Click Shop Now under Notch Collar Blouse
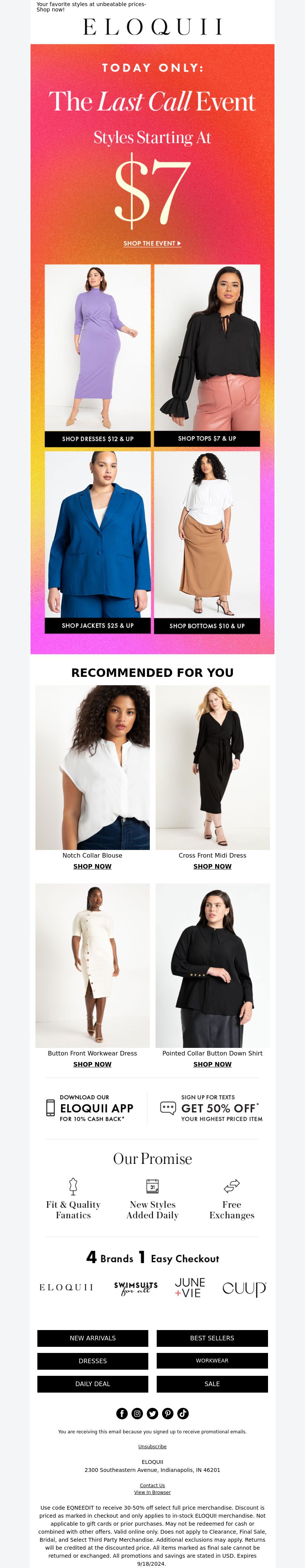The height and width of the screenshot is (1568, 305). click(93, 866)
